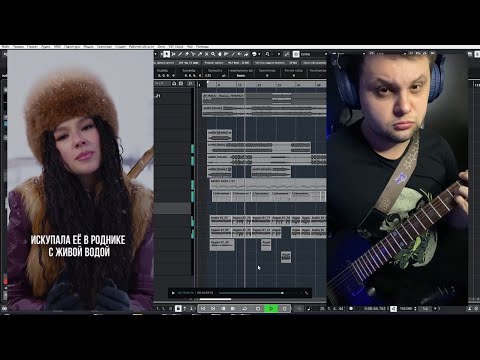480x360 pixels.
Task: Expand the embedded video player fullscreen icon
Action: [306, 293]
